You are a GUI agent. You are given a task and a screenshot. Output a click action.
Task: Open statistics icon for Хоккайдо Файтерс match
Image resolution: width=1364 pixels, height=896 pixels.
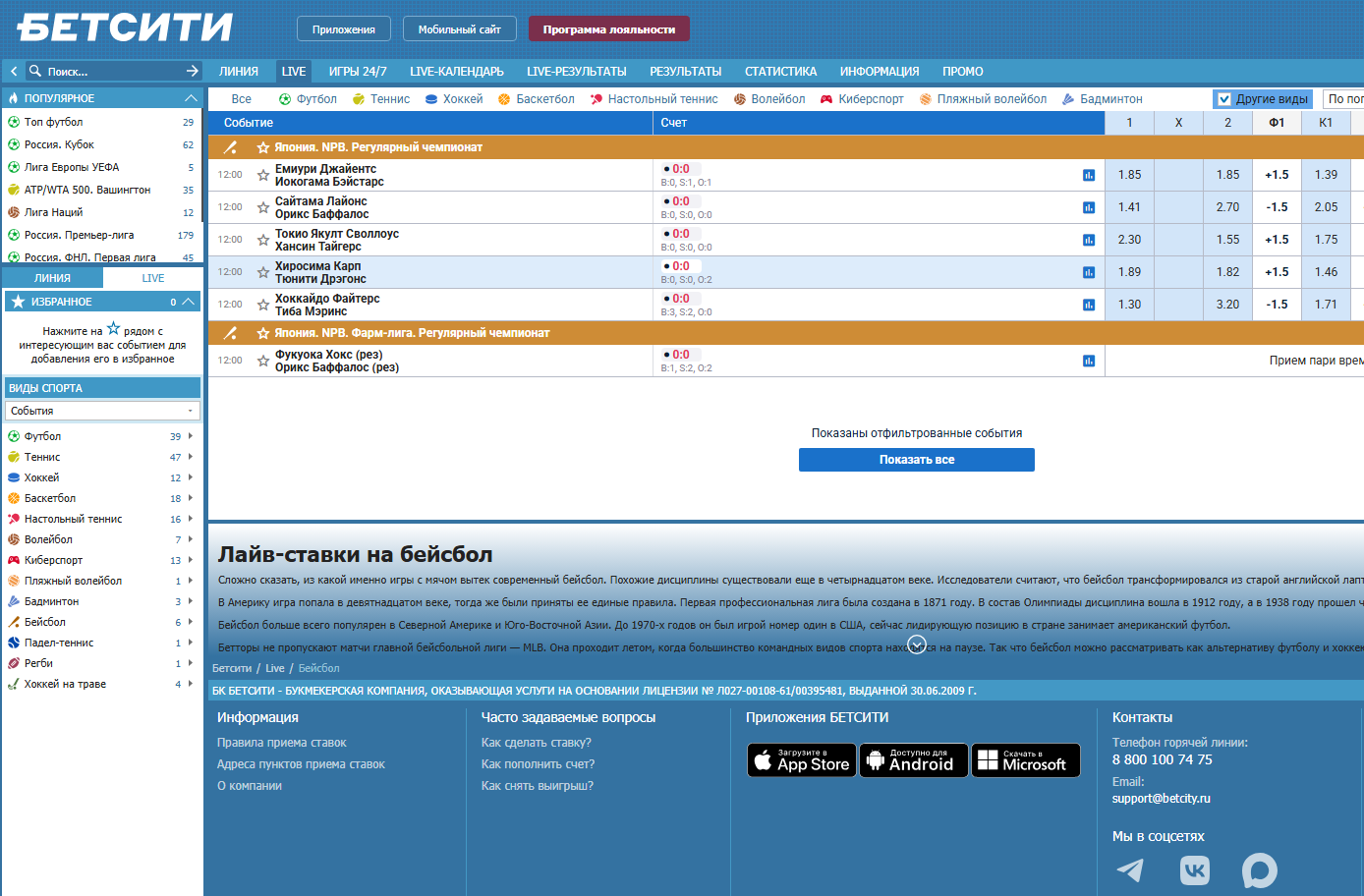tap(1089, 305)
